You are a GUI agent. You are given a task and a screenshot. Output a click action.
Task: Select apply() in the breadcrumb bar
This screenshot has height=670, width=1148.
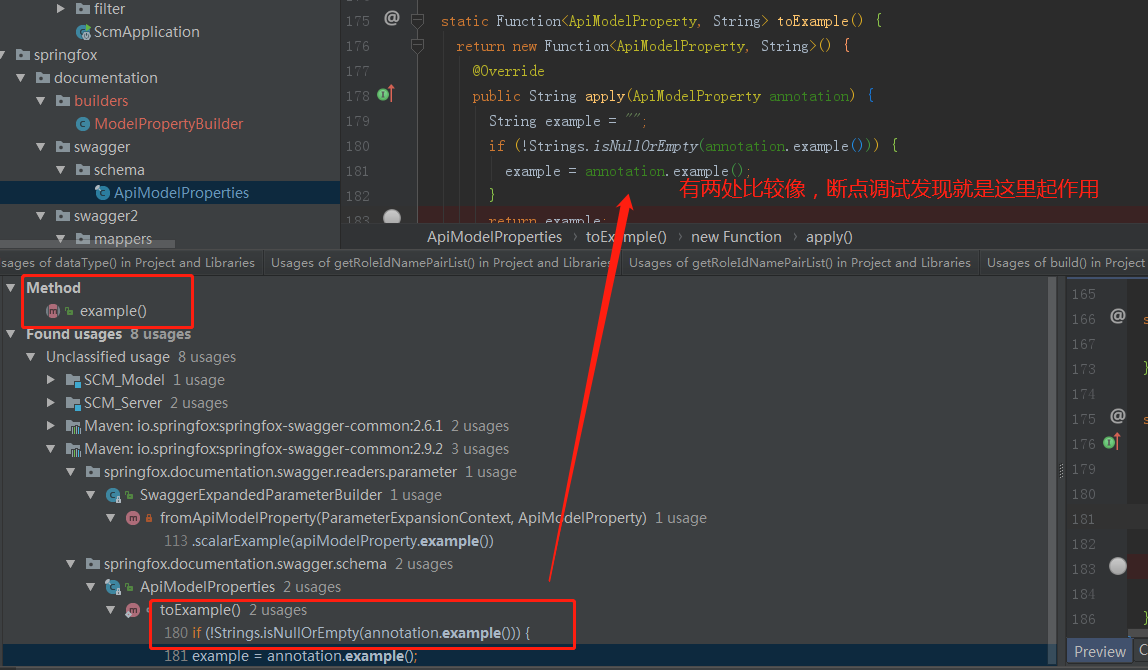[828, 236]
